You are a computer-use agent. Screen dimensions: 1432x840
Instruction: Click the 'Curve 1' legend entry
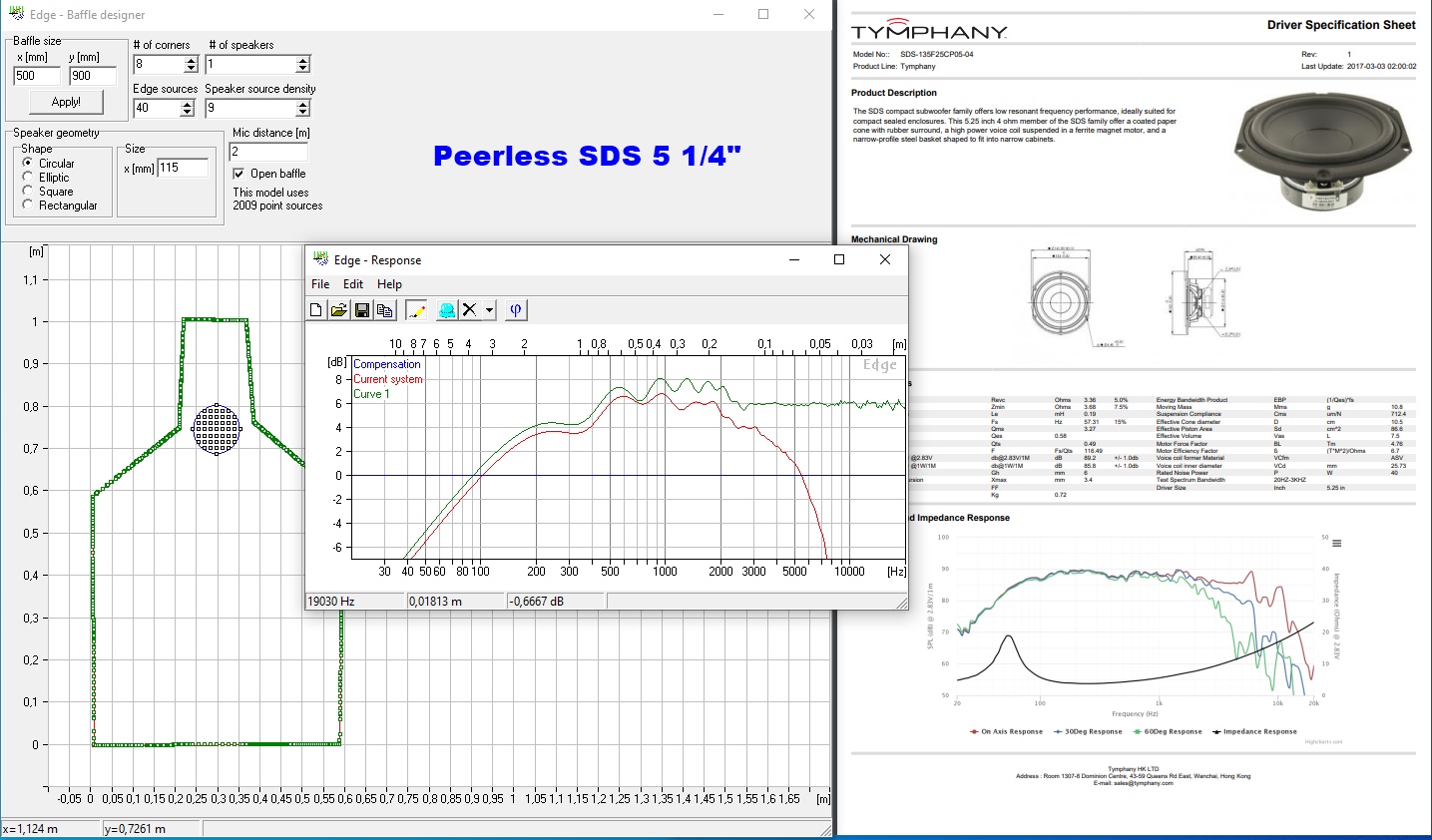[371, 394]
